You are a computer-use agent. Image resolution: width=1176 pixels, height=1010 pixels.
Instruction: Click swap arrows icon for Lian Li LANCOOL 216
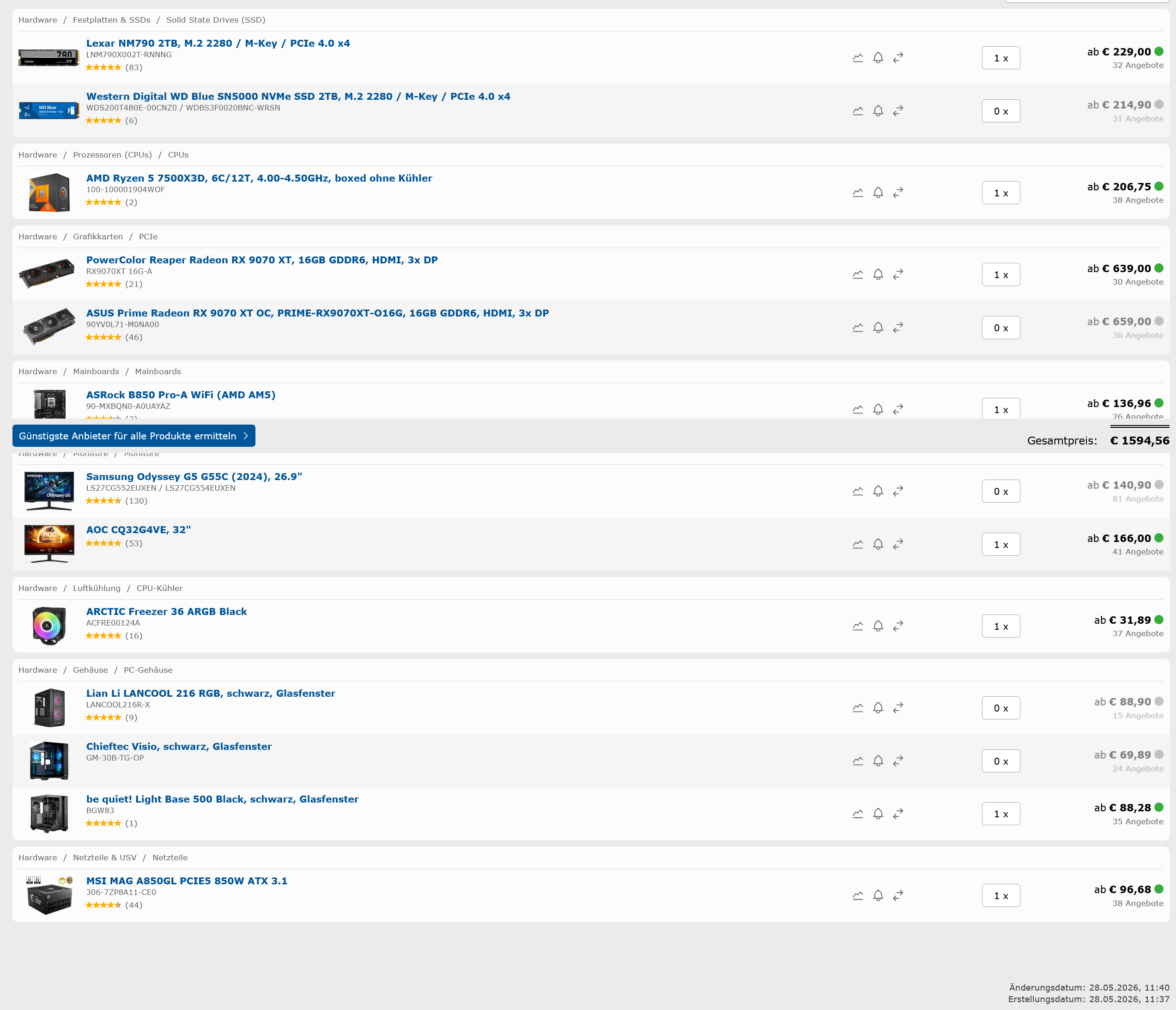898,708
